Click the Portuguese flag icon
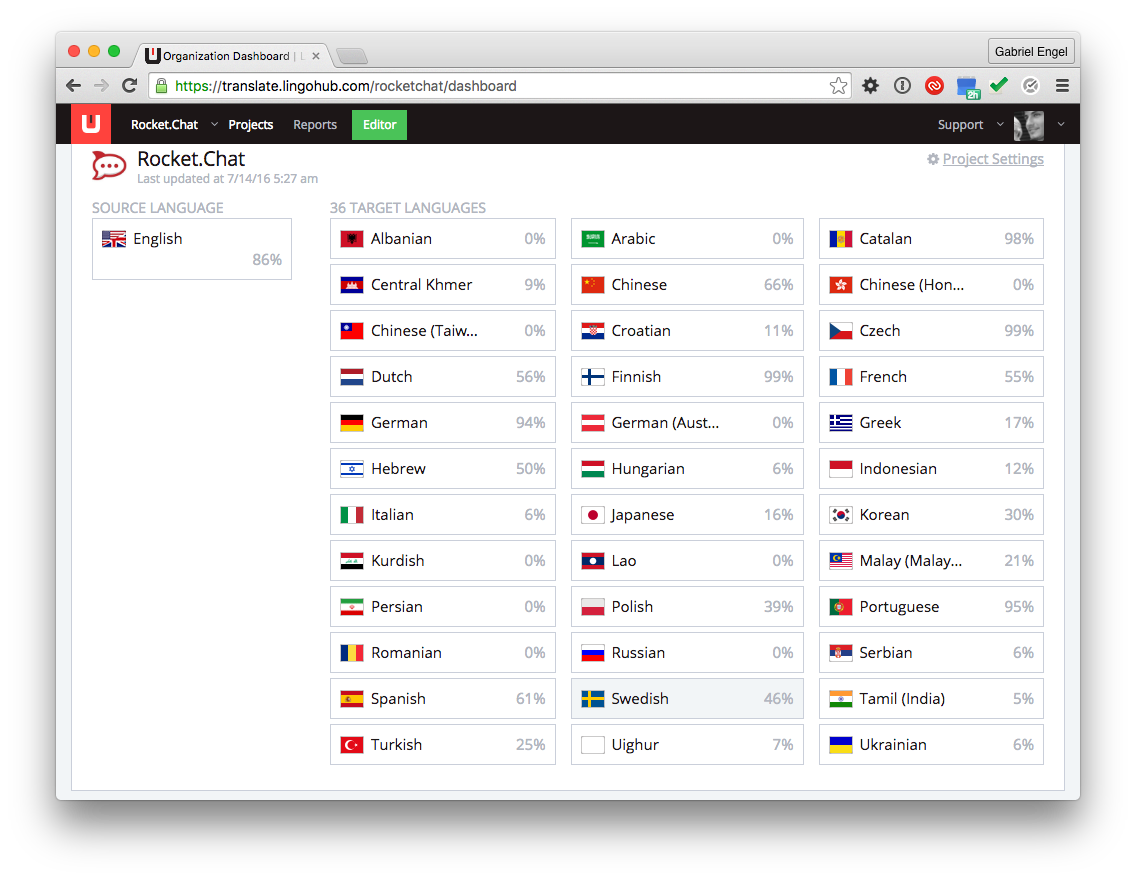This screenshot has height=880, width=1136. pos(840,606)
